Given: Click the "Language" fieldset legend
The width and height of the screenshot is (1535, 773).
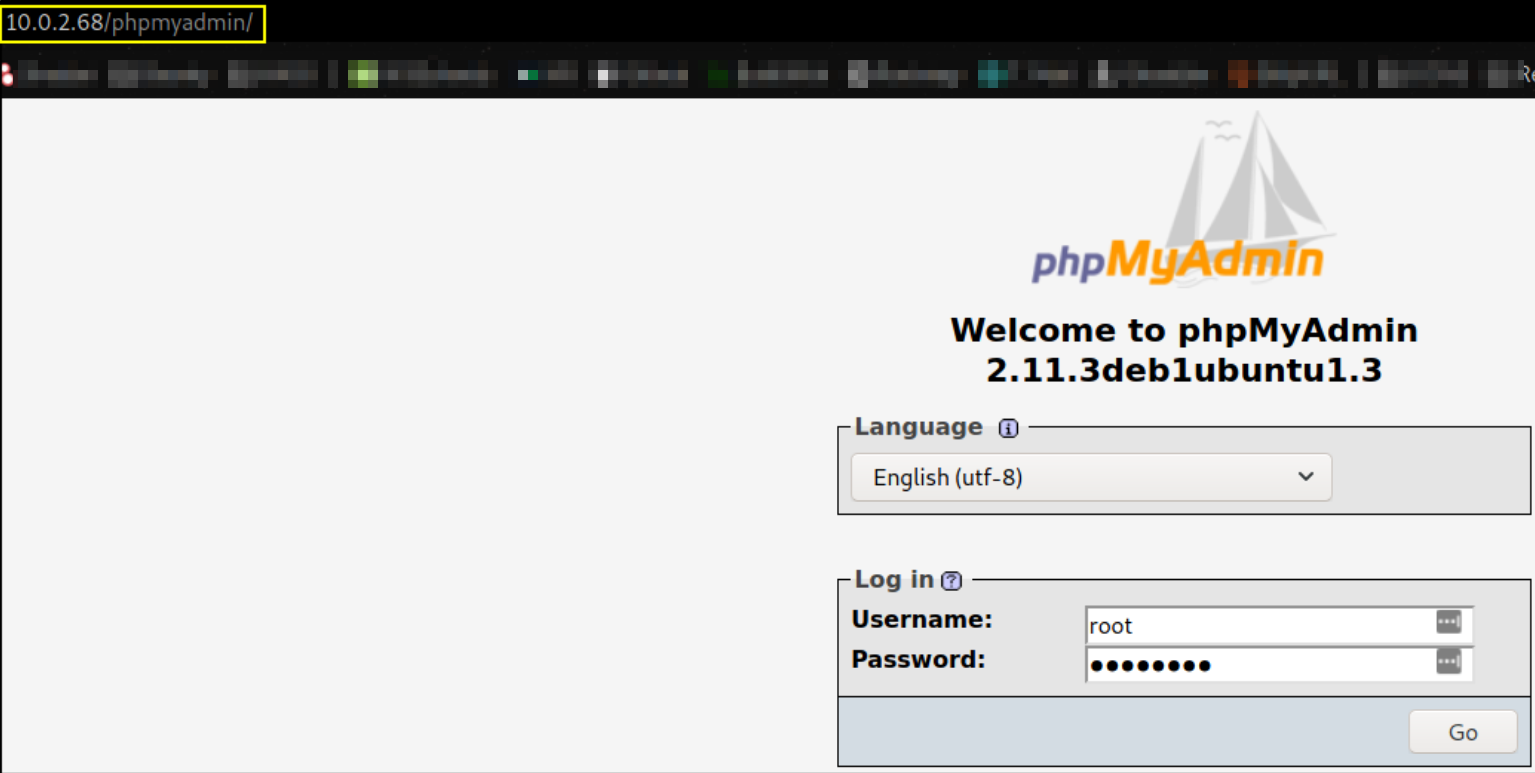Looking at the screenshot, I should 918,427.
